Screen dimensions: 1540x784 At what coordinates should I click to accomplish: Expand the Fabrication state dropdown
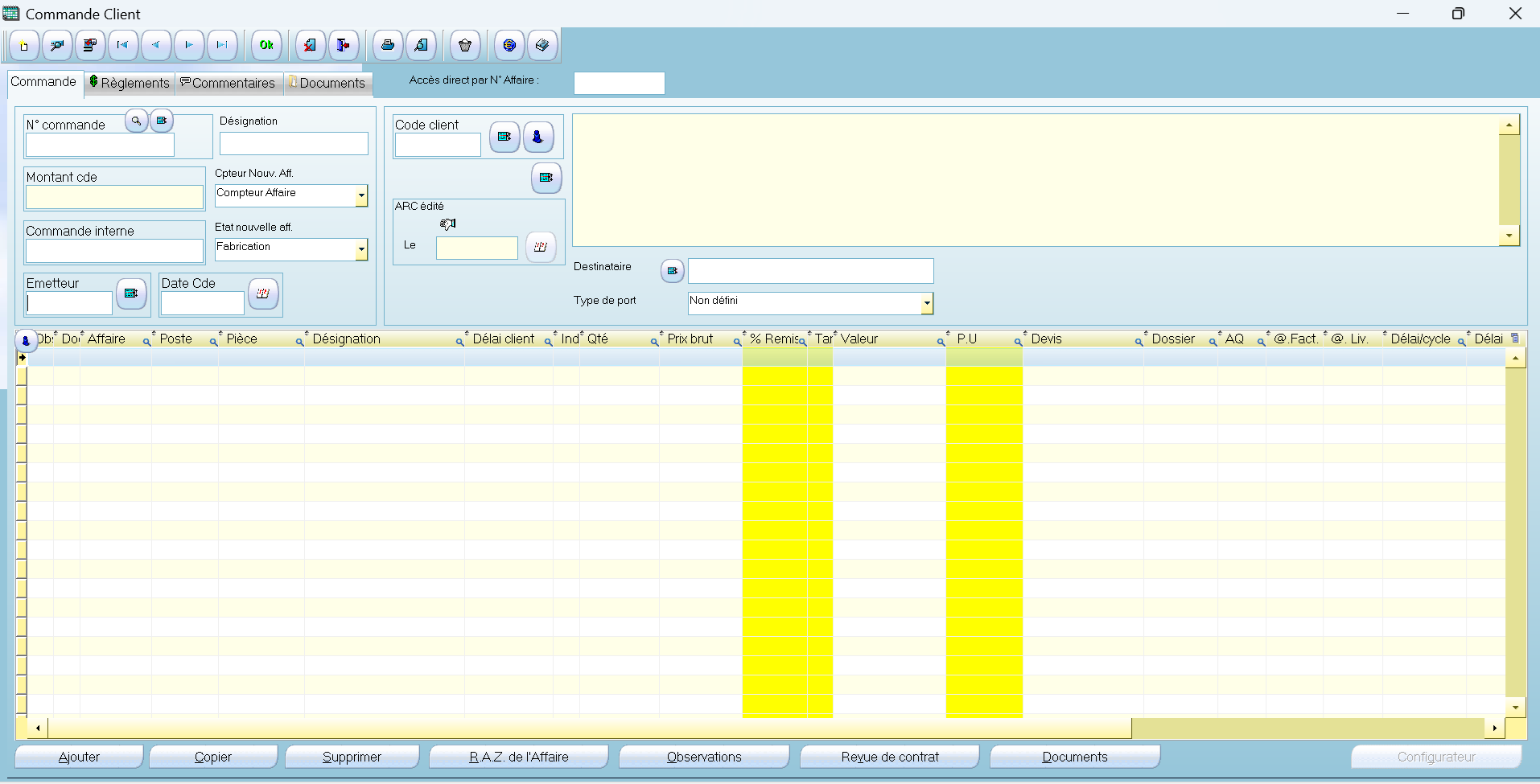click(361, 250)
